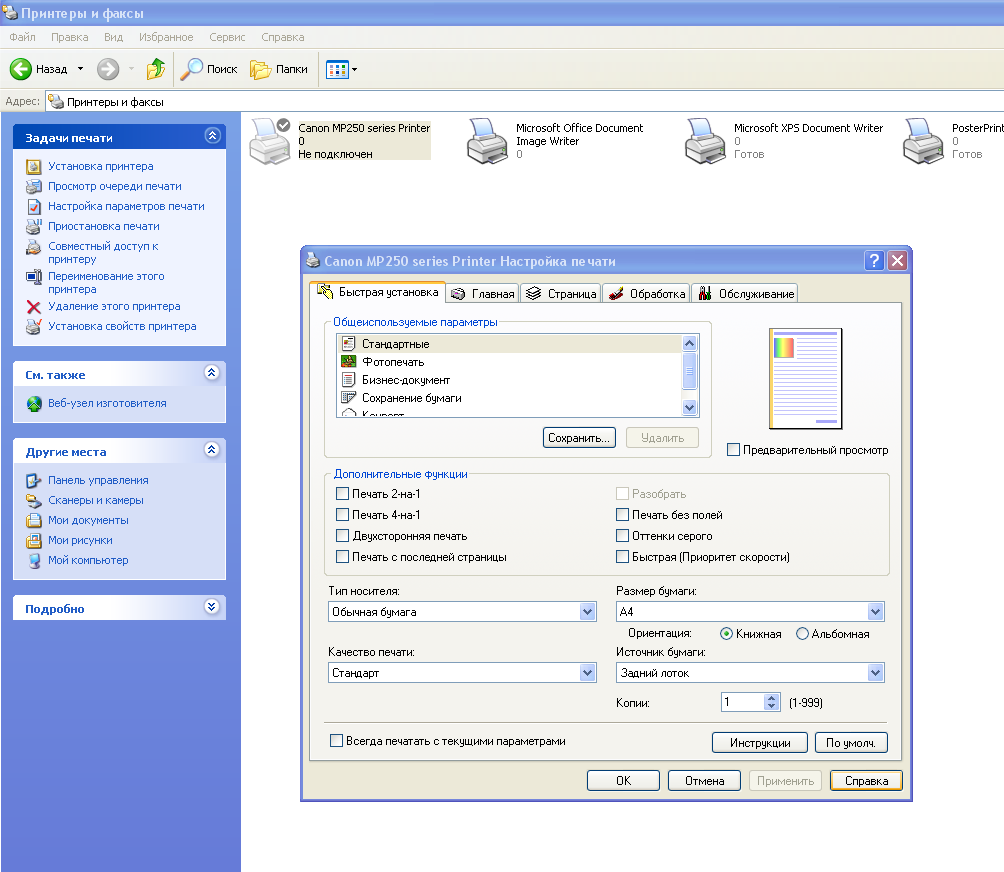
Task: Click the print queue view icon
Action: coord(34,186)
